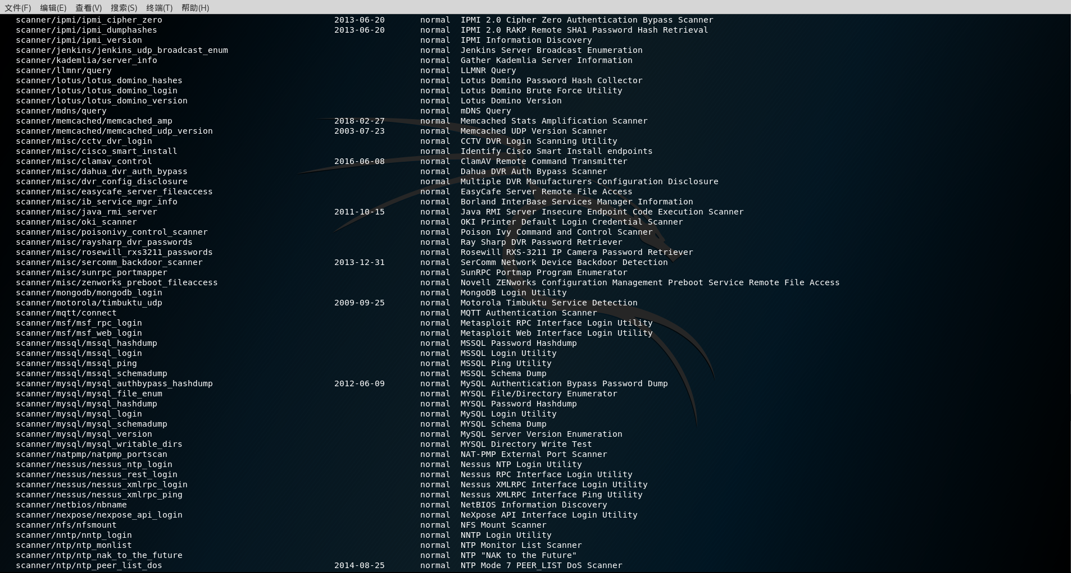Click SunRPC Portmap Program Enumerator text
The image size is (1071, 573).
[x=544, y=272]
